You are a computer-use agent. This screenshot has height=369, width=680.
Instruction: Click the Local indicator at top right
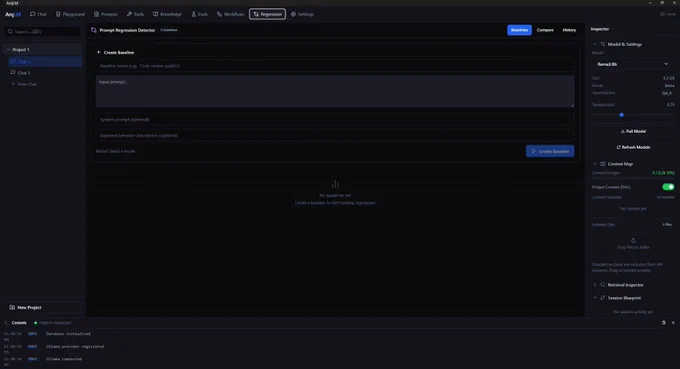point(668,14)
